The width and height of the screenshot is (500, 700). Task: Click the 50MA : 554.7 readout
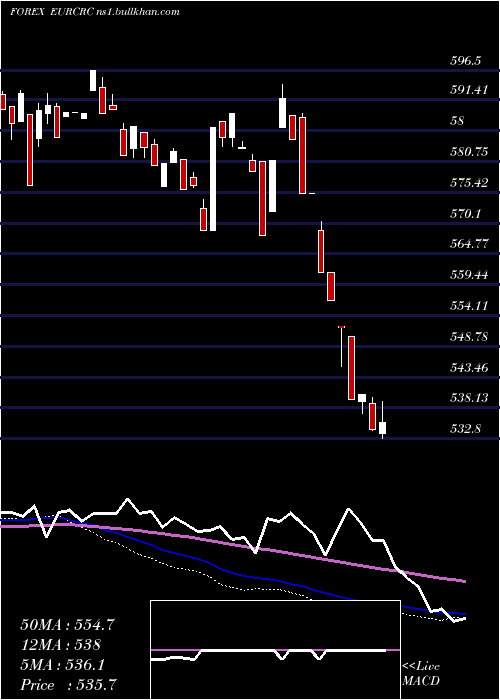coord(68,625)
